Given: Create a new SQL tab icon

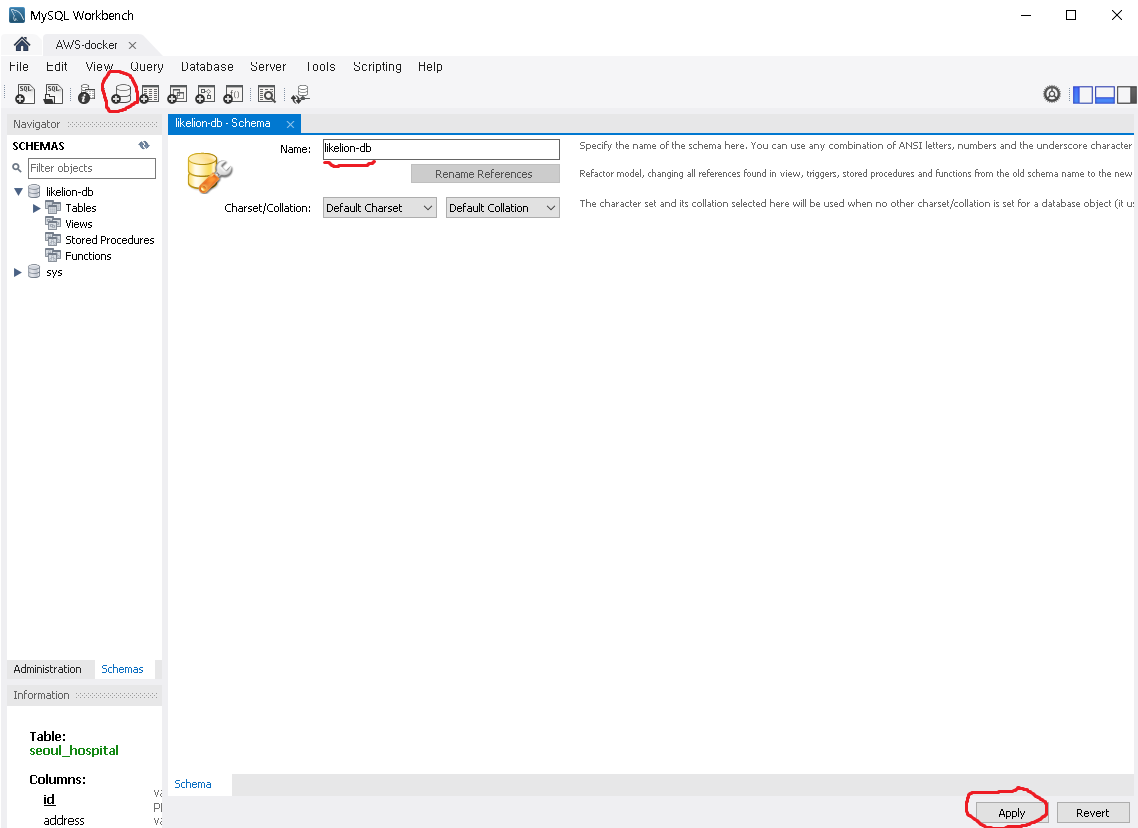Looking at the screenshot, I should point(25,94).
